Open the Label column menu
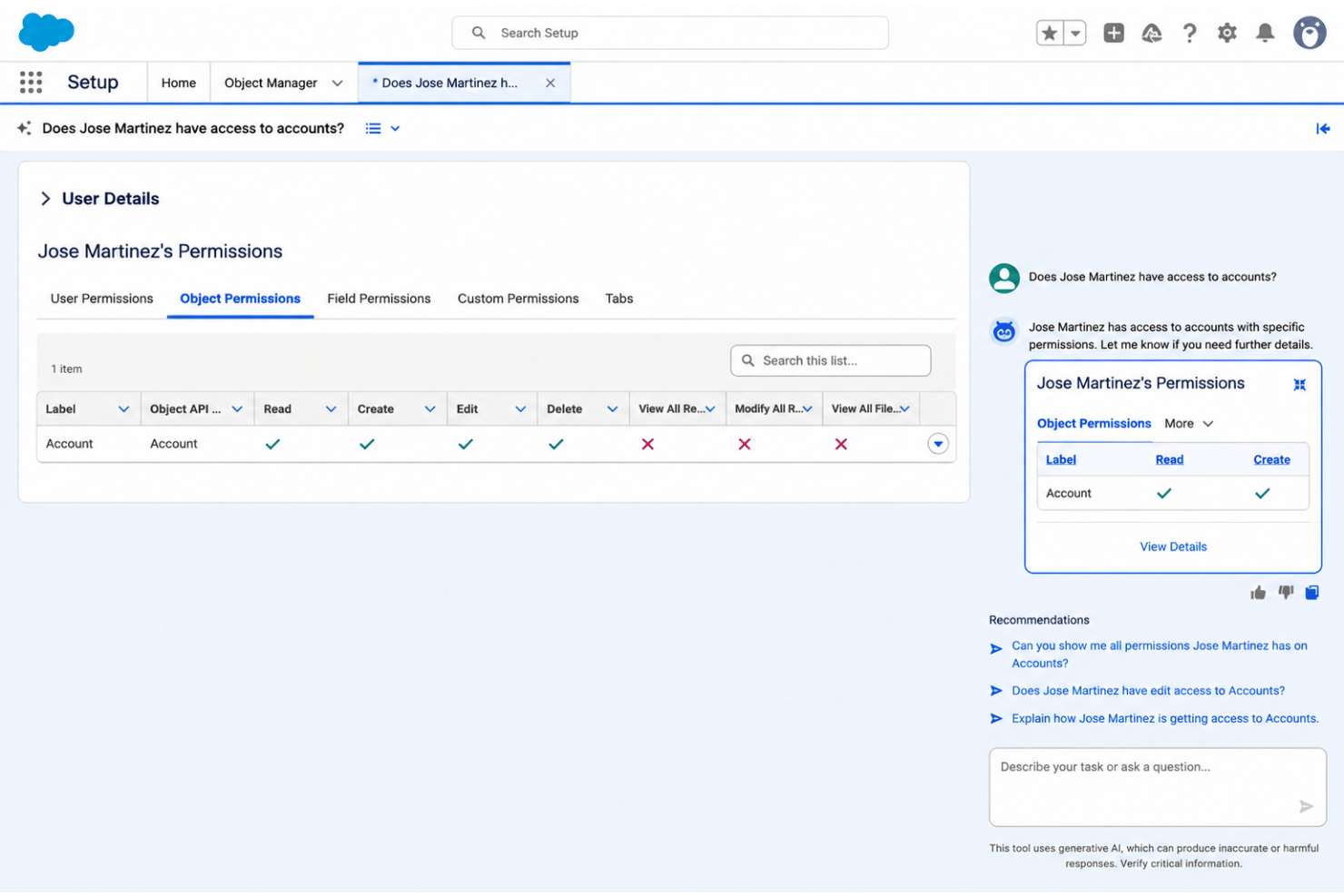 [x=124, y=409]
